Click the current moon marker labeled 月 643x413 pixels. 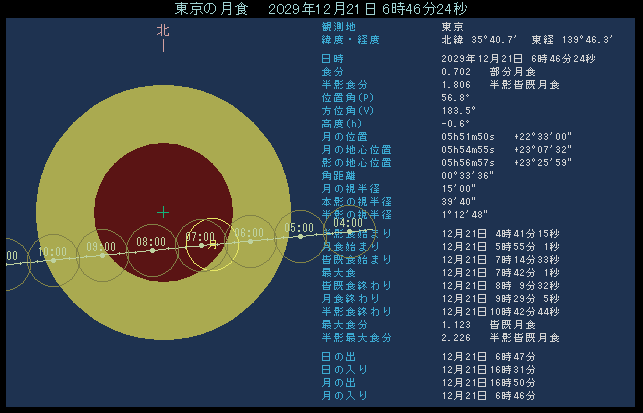(212, 243)
